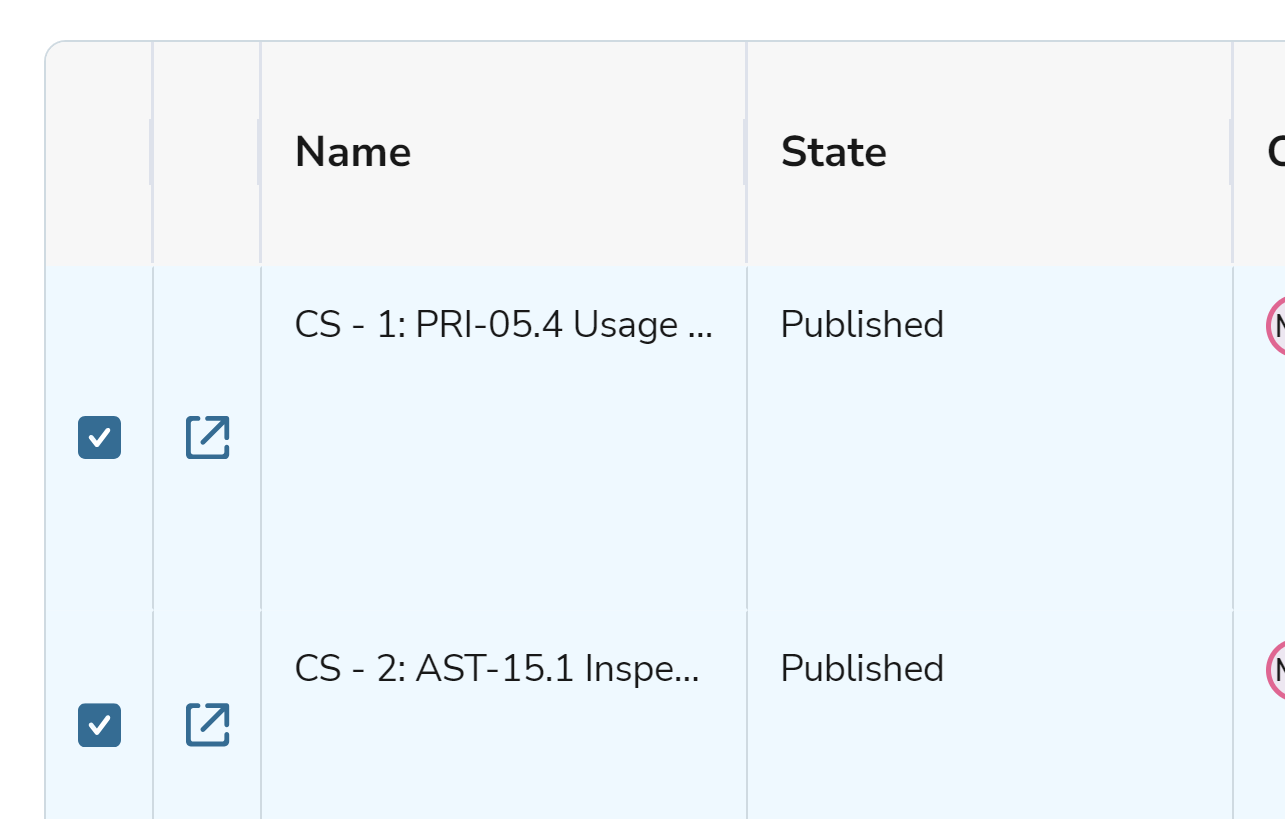Uncheck the CS - 1 row selection checkbox
The image size is (1285, 819).
99,437
